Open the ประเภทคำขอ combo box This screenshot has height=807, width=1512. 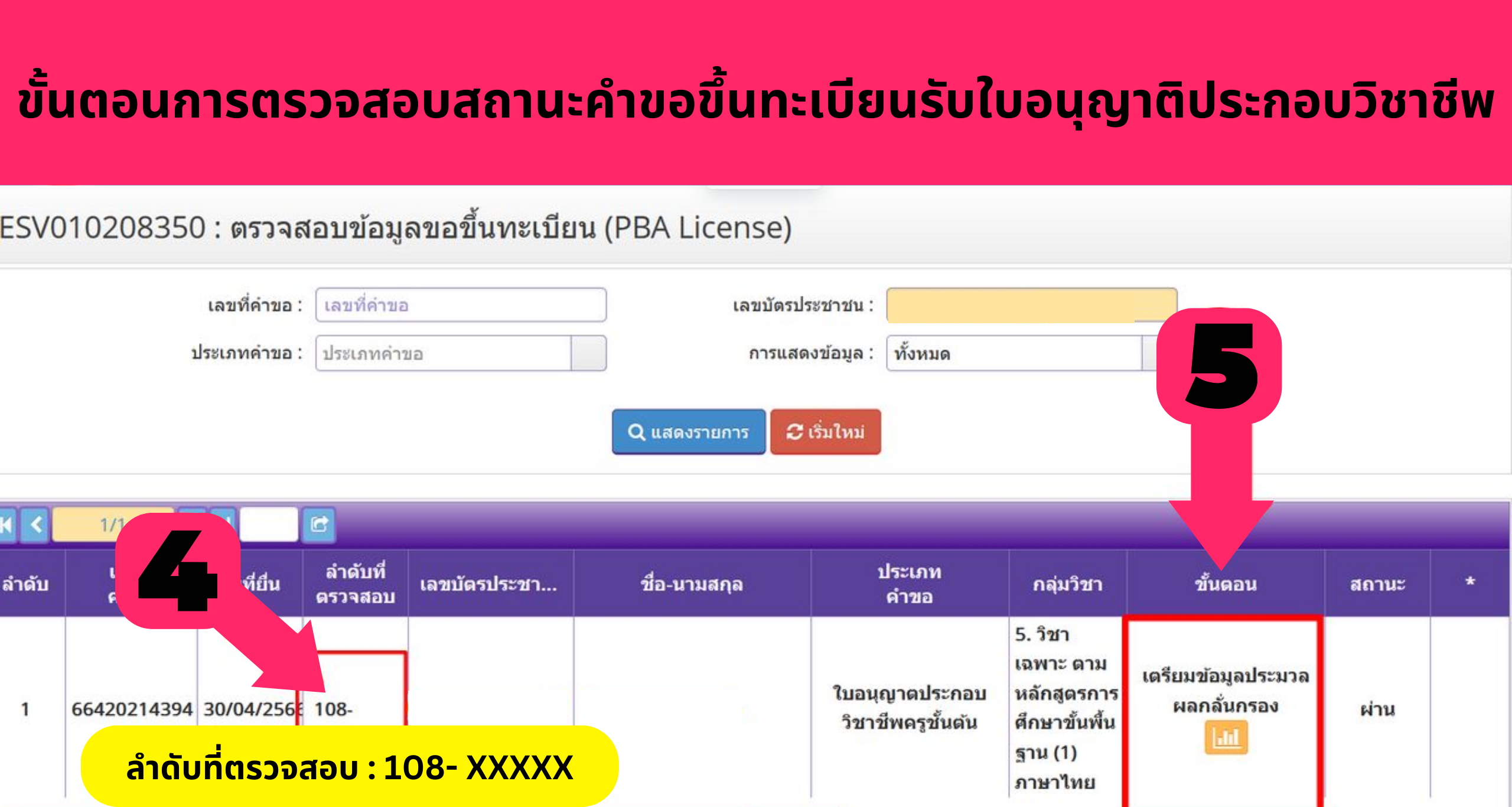point(461,353)
